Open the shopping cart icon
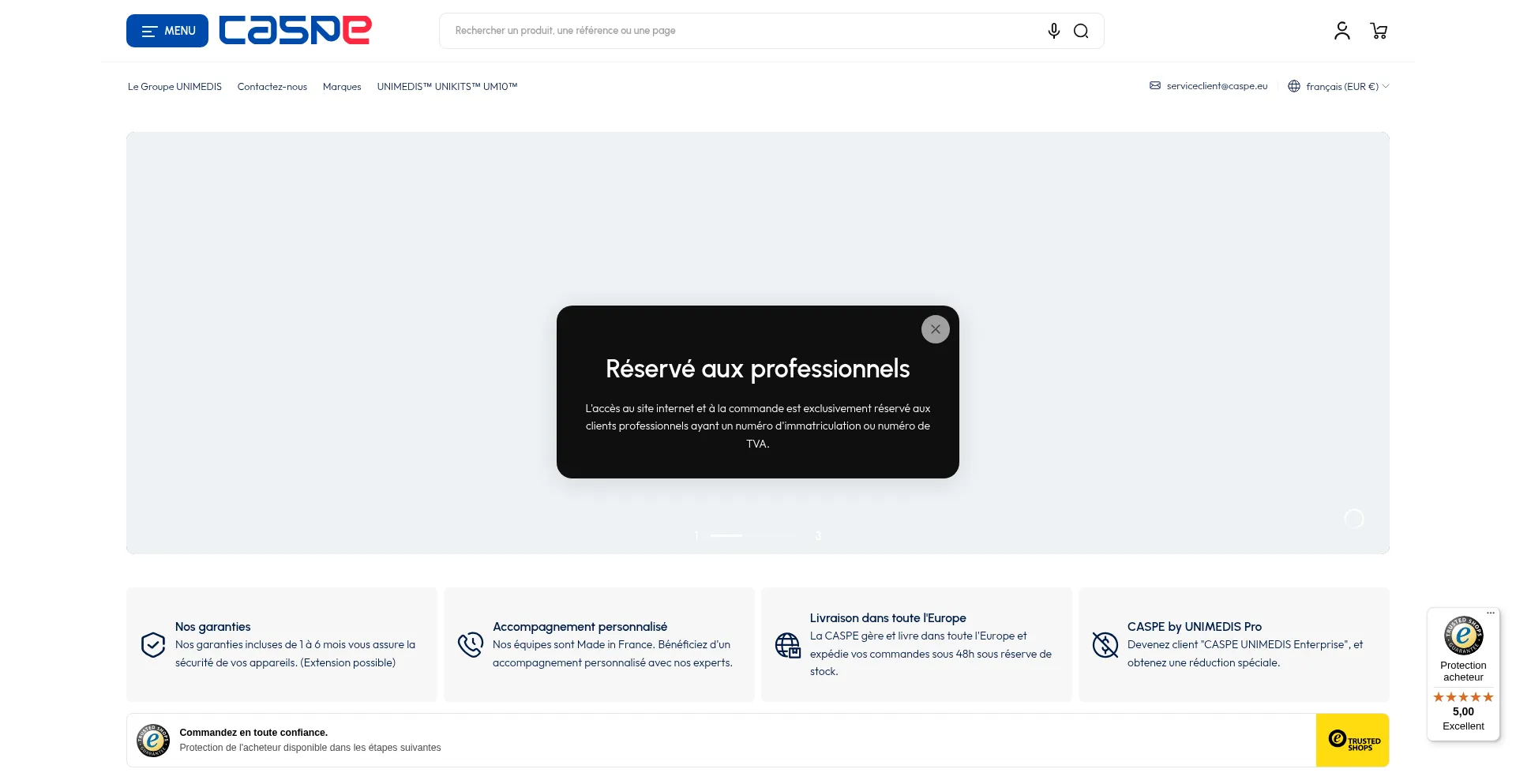The height and width of the screenshot is (784, 1516). coord(1379,31)
